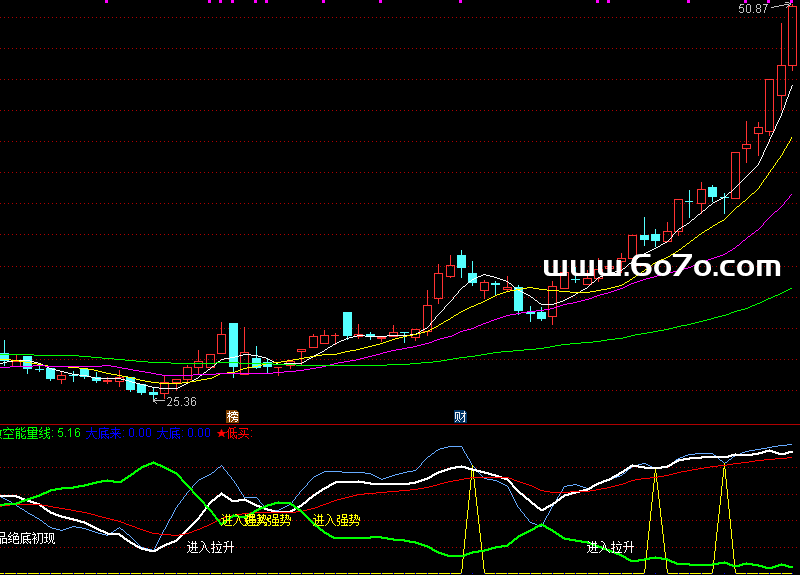Screen dimensions: 800x575
Task: Open the www.6o7o.com watermark link
Action: [661, 267]
